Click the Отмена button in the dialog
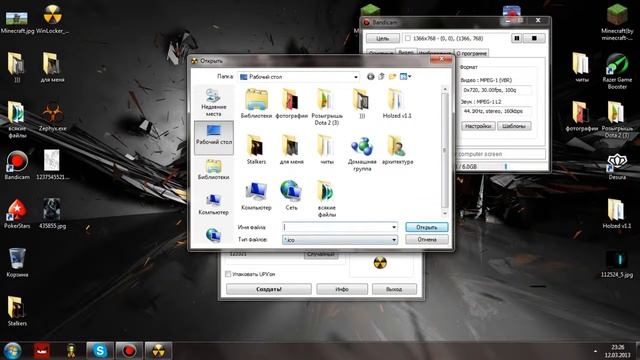 click(427, 240)
